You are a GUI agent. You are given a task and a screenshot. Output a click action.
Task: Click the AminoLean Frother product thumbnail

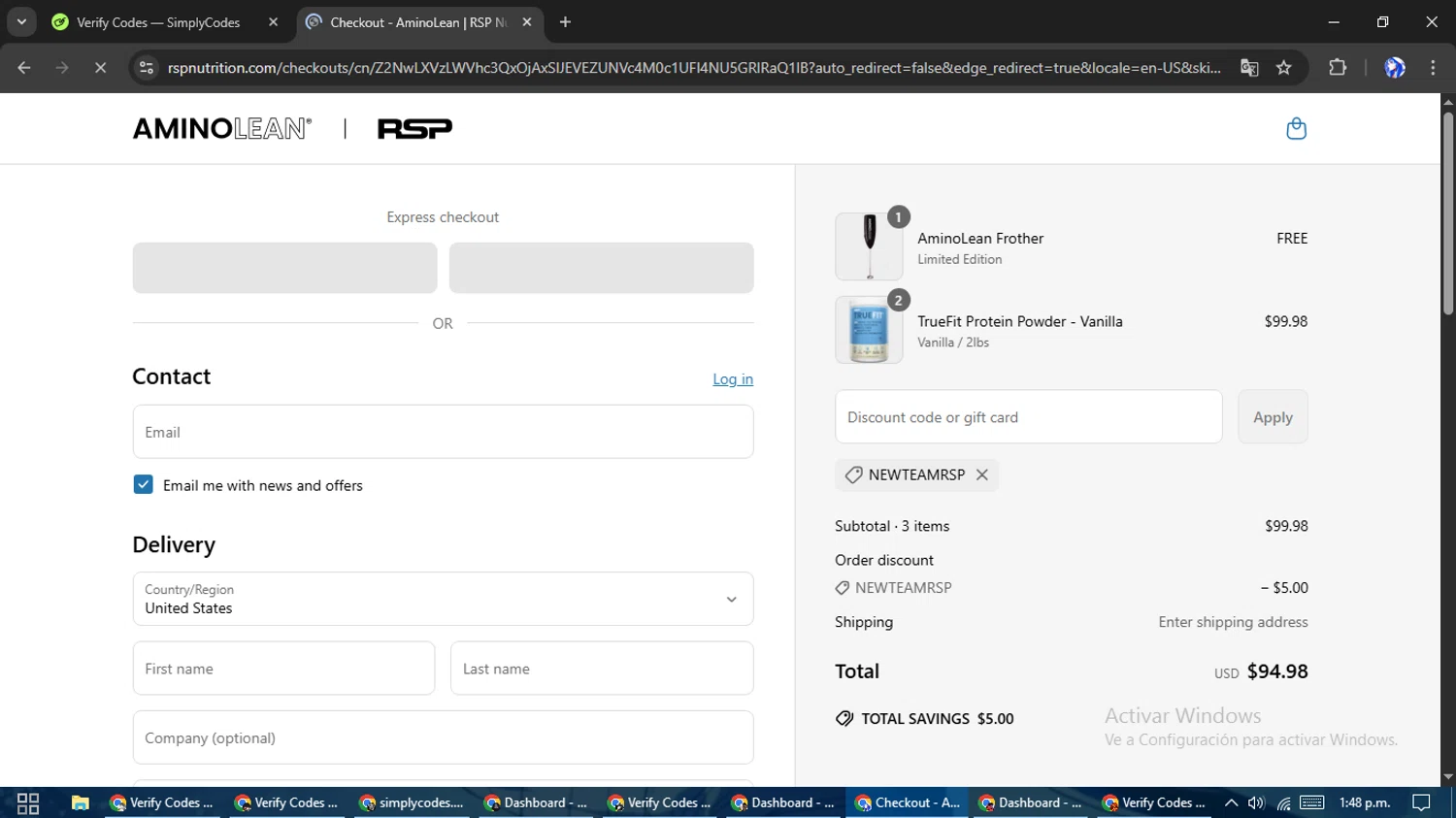coord(869,246)
